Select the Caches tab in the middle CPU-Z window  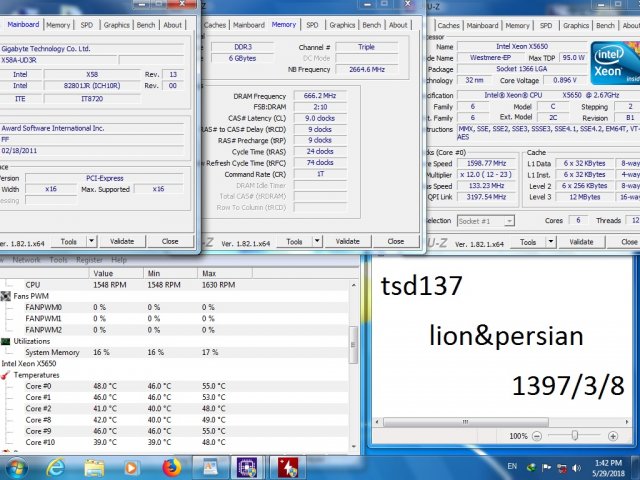pyautogui.click(x=215, y=25)
